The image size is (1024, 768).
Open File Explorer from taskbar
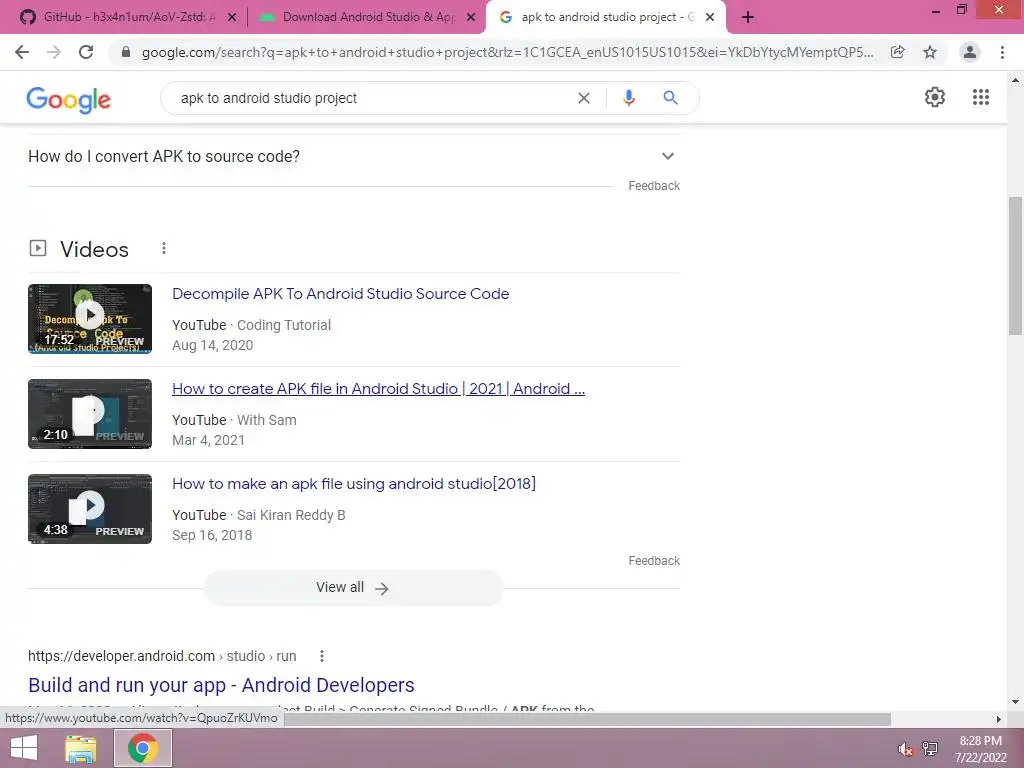[81, 748]
